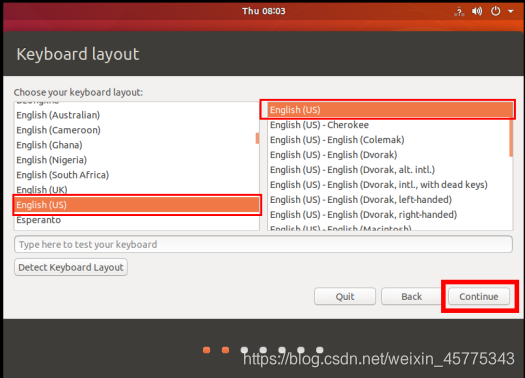Viewport: 525px width, 378px height.
Task: Select Dvorak, intl., with dead keys variant
Action: click(x=390, y=184)
